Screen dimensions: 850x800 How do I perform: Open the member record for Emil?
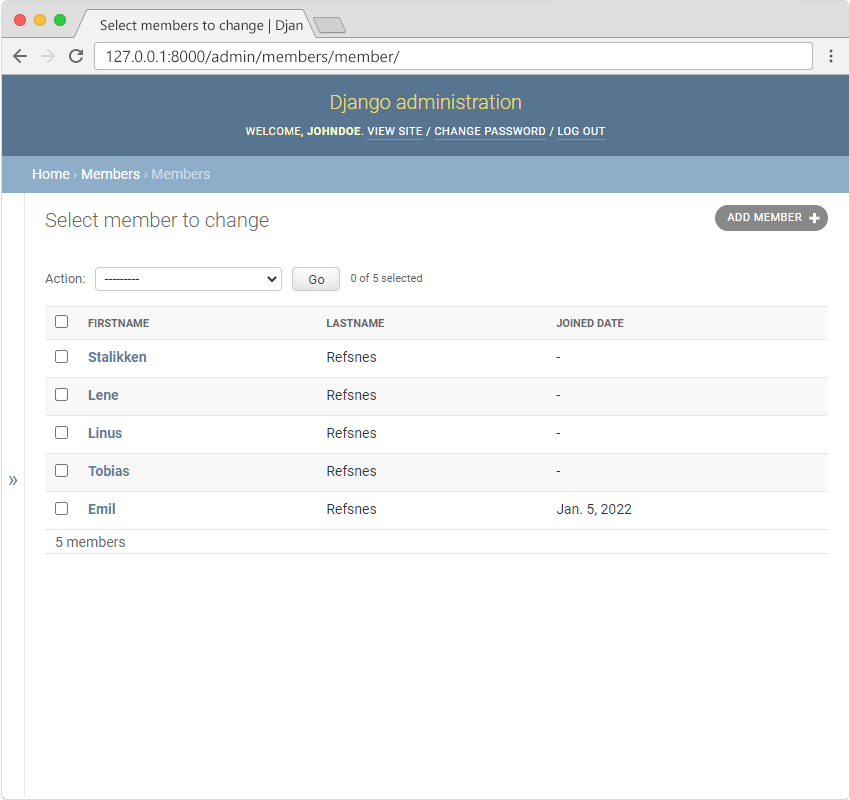click(x=101, y=508)
